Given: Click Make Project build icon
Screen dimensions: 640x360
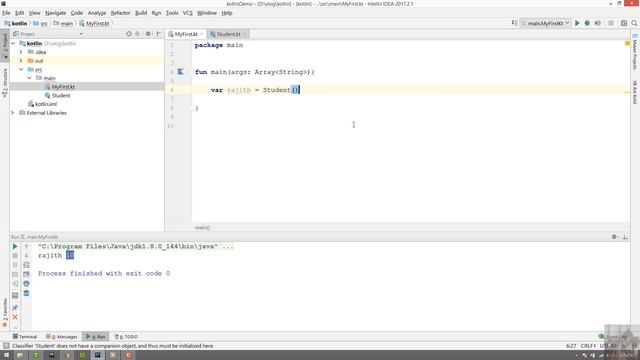Looking at the screenshot, I should tap(514, 23).
